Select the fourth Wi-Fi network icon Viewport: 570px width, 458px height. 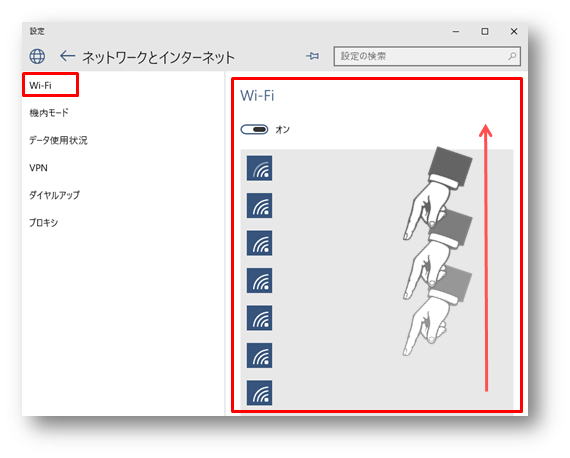[259, 280]
